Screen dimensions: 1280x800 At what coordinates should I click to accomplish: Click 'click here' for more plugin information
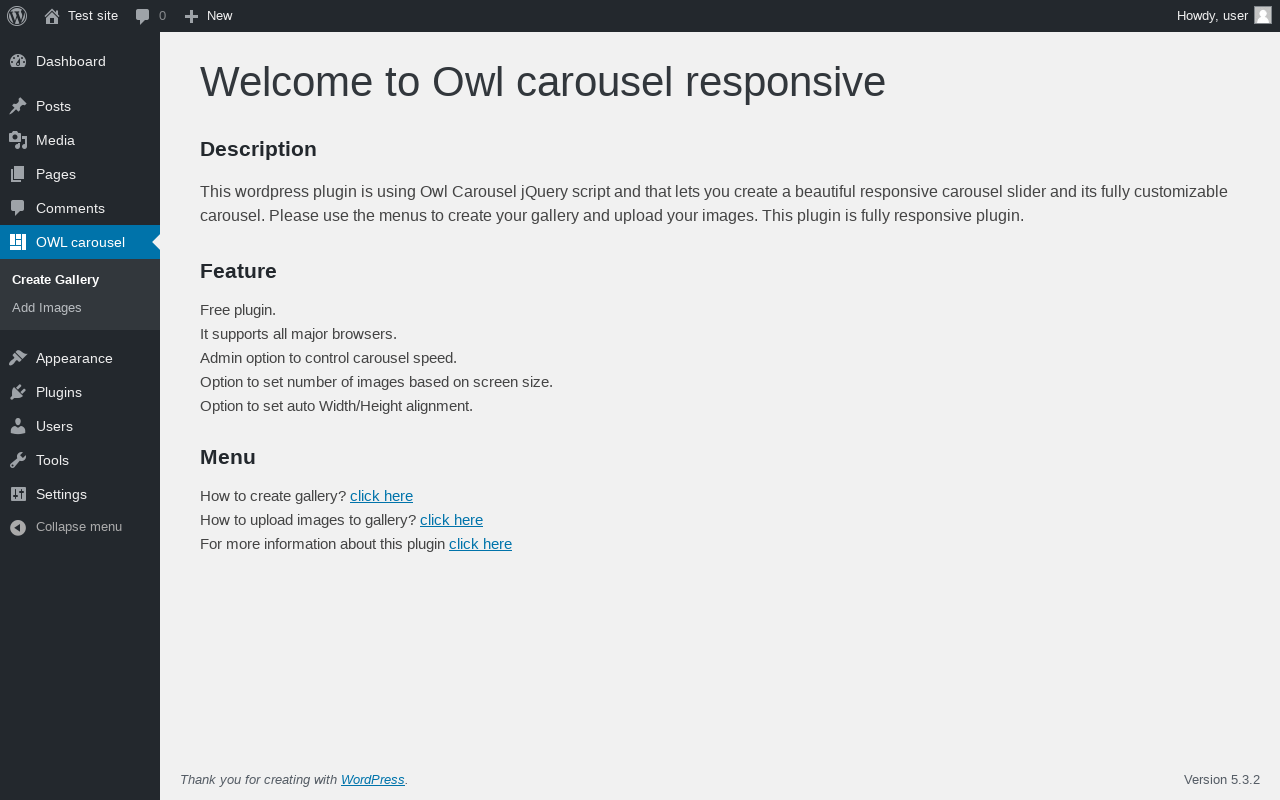[x=480, y=544]
